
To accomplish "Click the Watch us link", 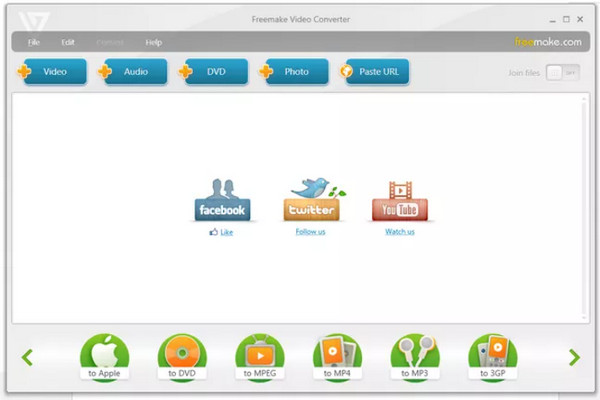I will (x=400, y=232).
